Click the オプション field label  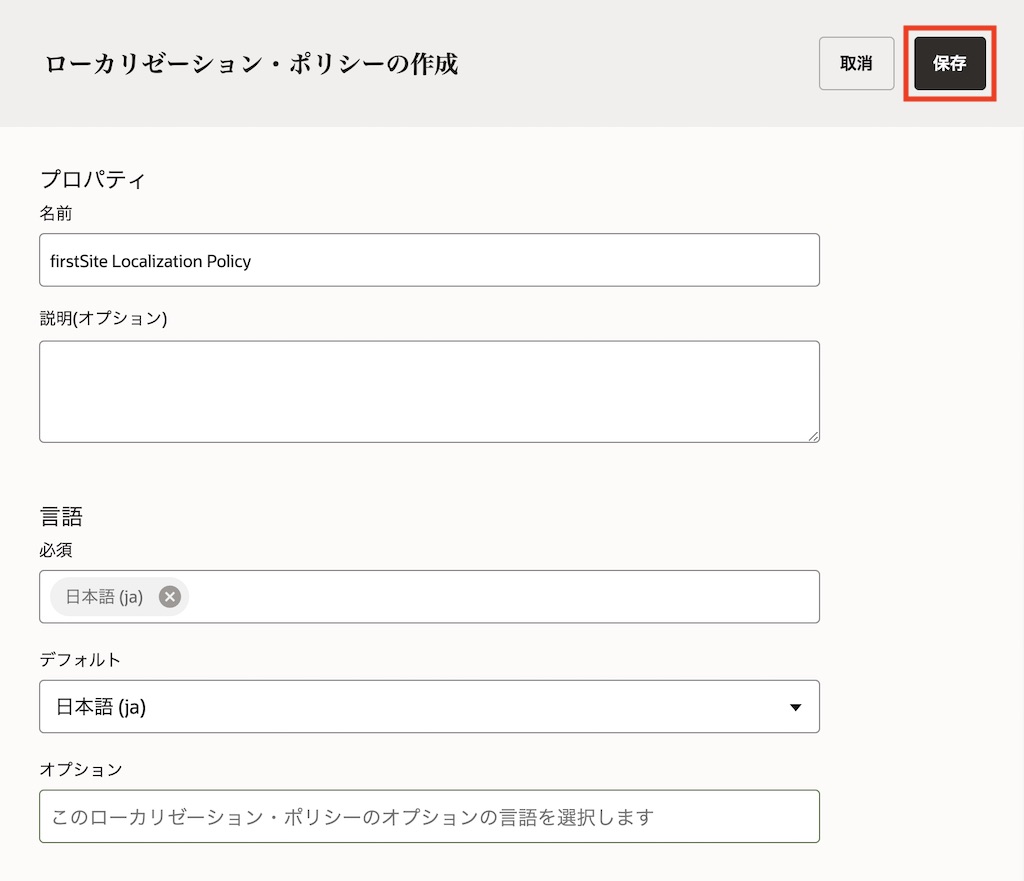click(x=80, y=770)
